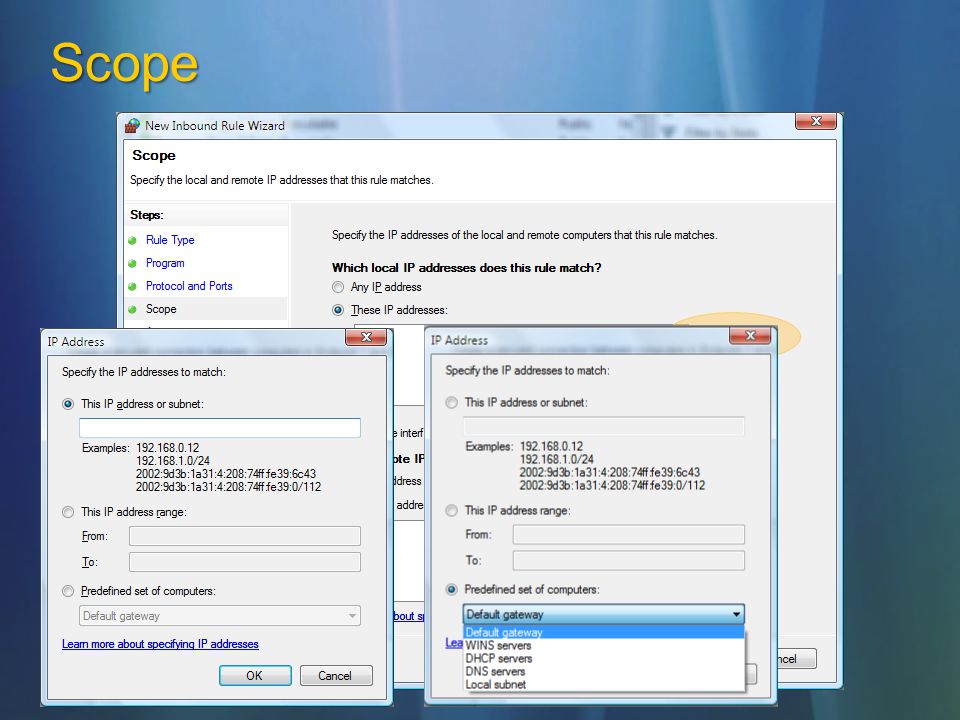Select This IP address range in left dialog
The width and height of the screenshot is (960, 720).
[x=68, y=512]
